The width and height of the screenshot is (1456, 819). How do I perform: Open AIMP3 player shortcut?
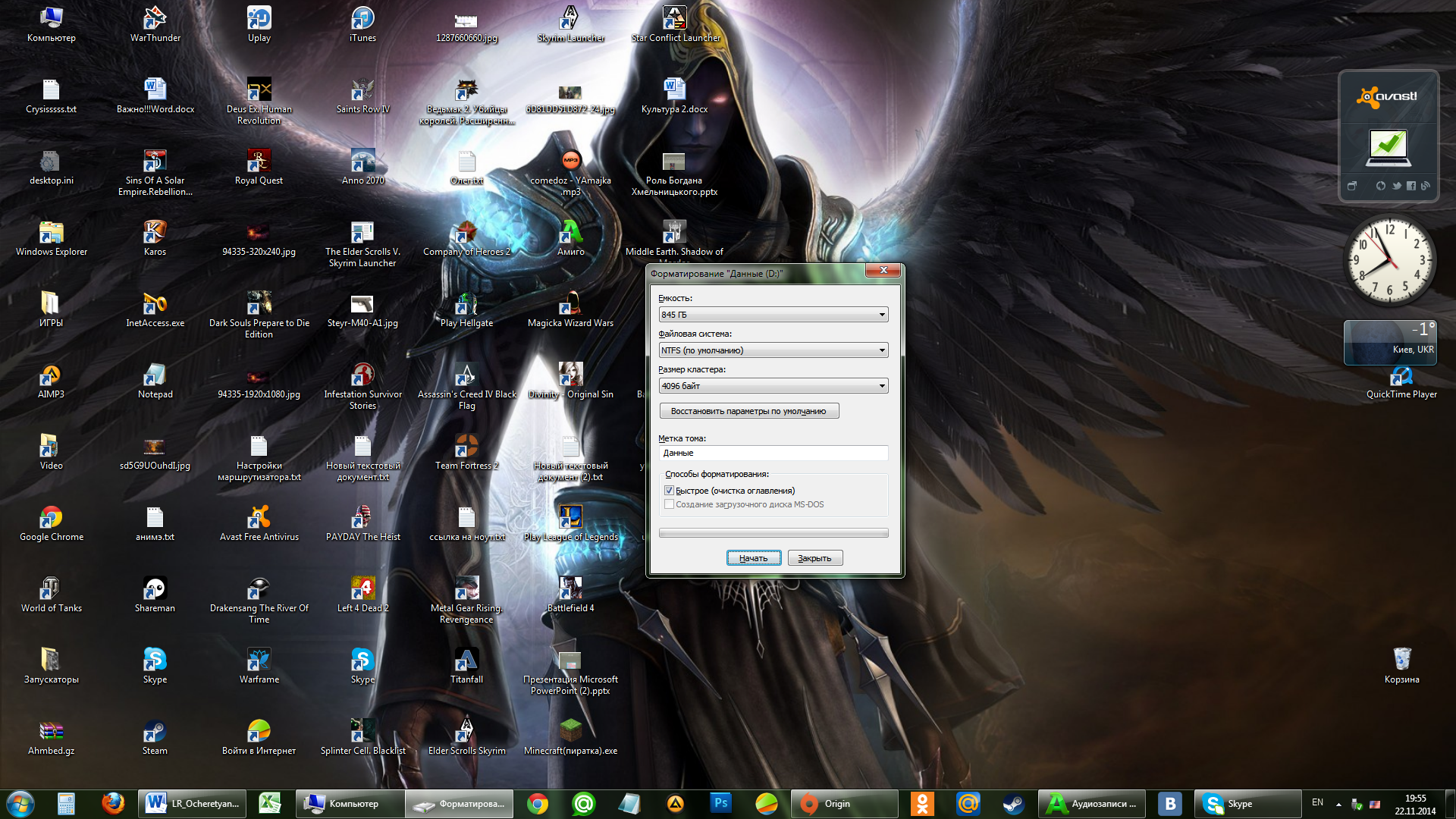tap(51, 381)
